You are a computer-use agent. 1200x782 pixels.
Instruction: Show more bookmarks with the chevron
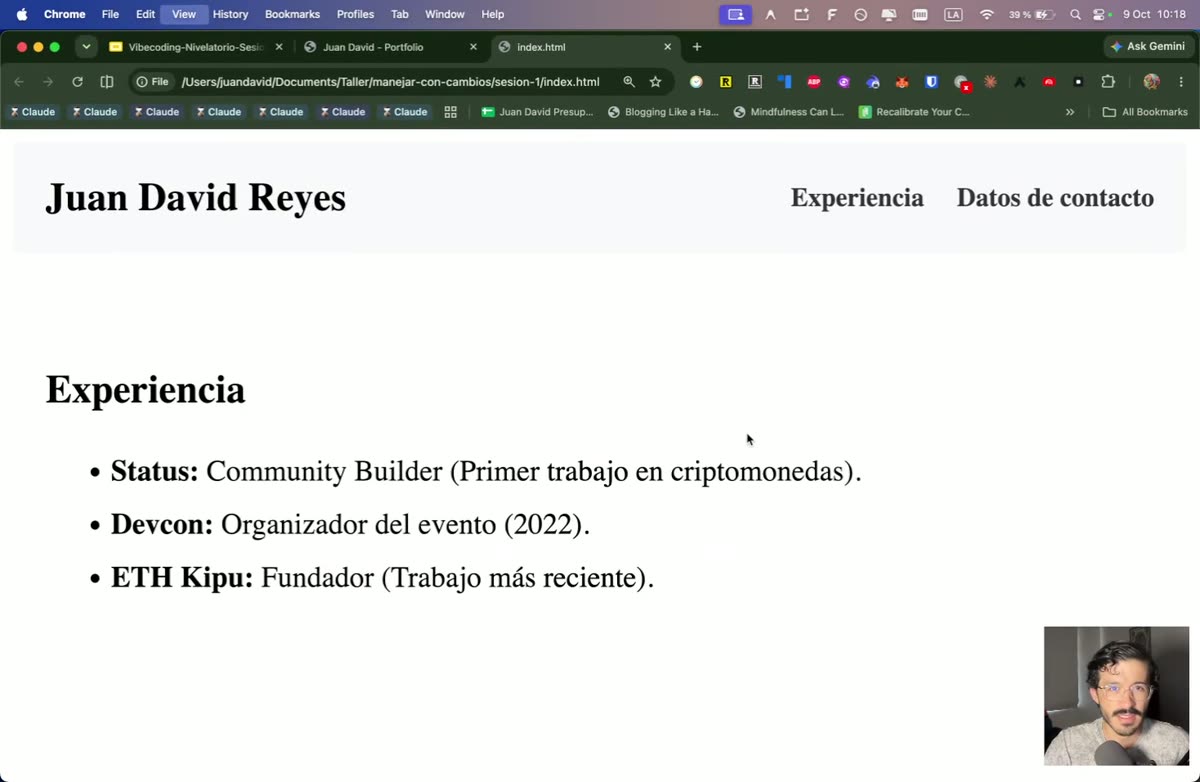tap(1070, 112)
